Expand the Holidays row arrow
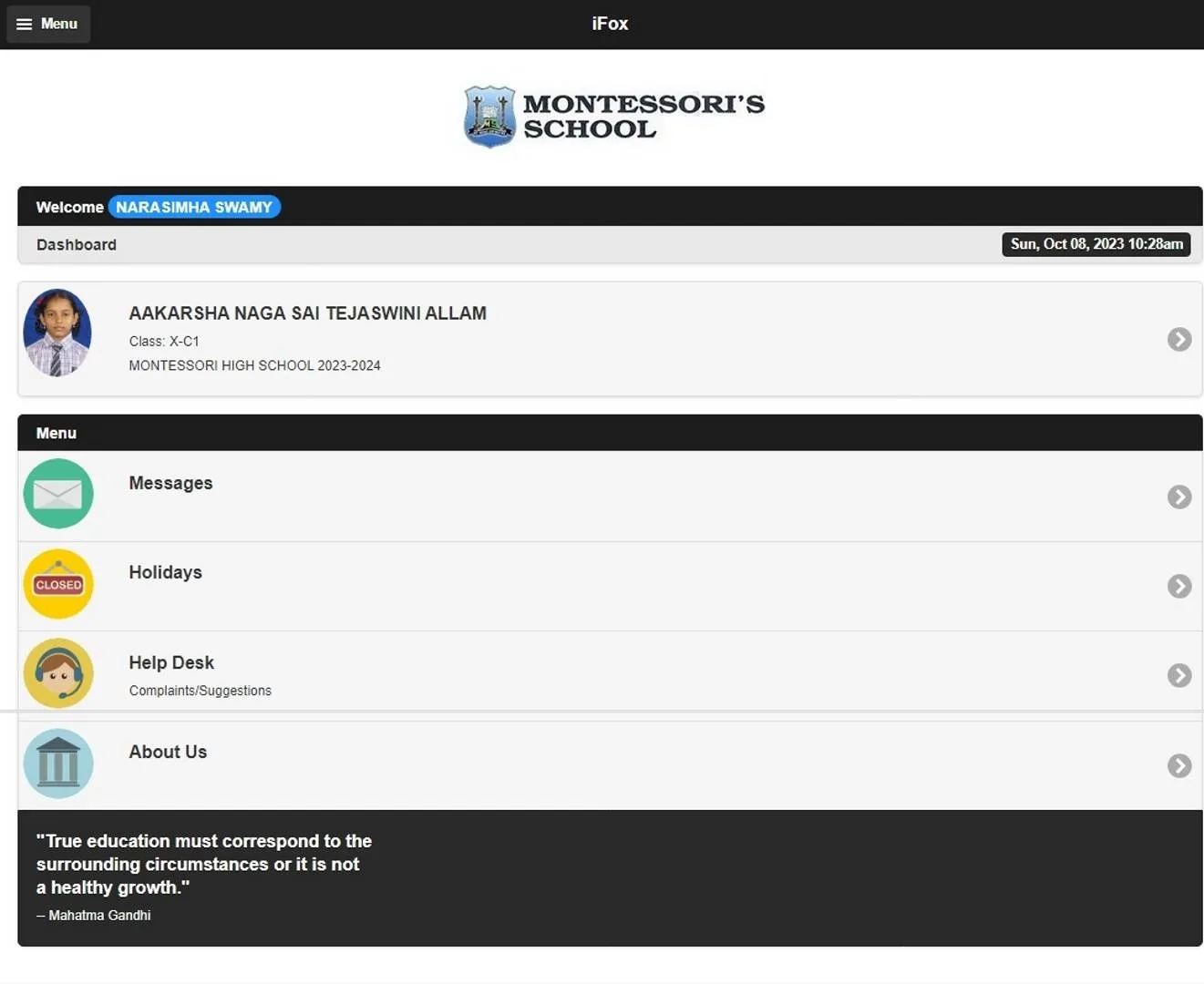 click(1179, 586)
